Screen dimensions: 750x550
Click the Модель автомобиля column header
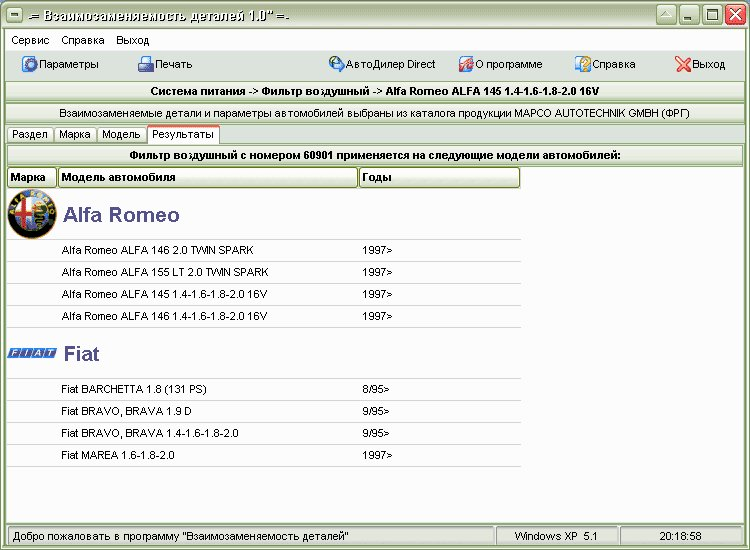[208, 177]
